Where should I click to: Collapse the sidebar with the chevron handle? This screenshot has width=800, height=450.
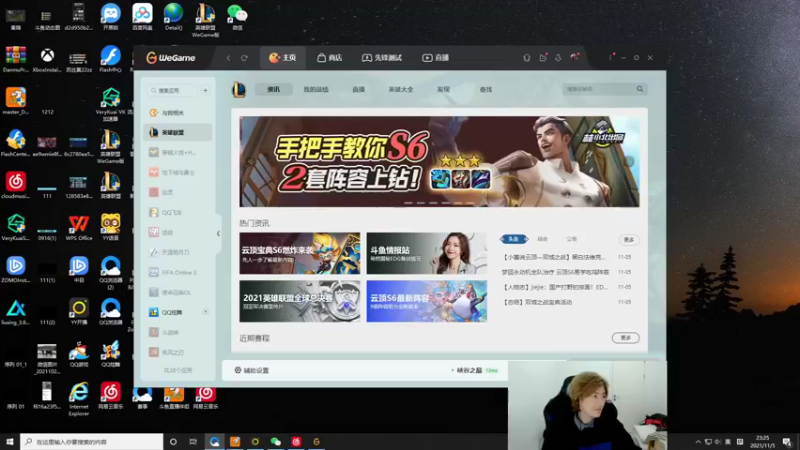218,234
